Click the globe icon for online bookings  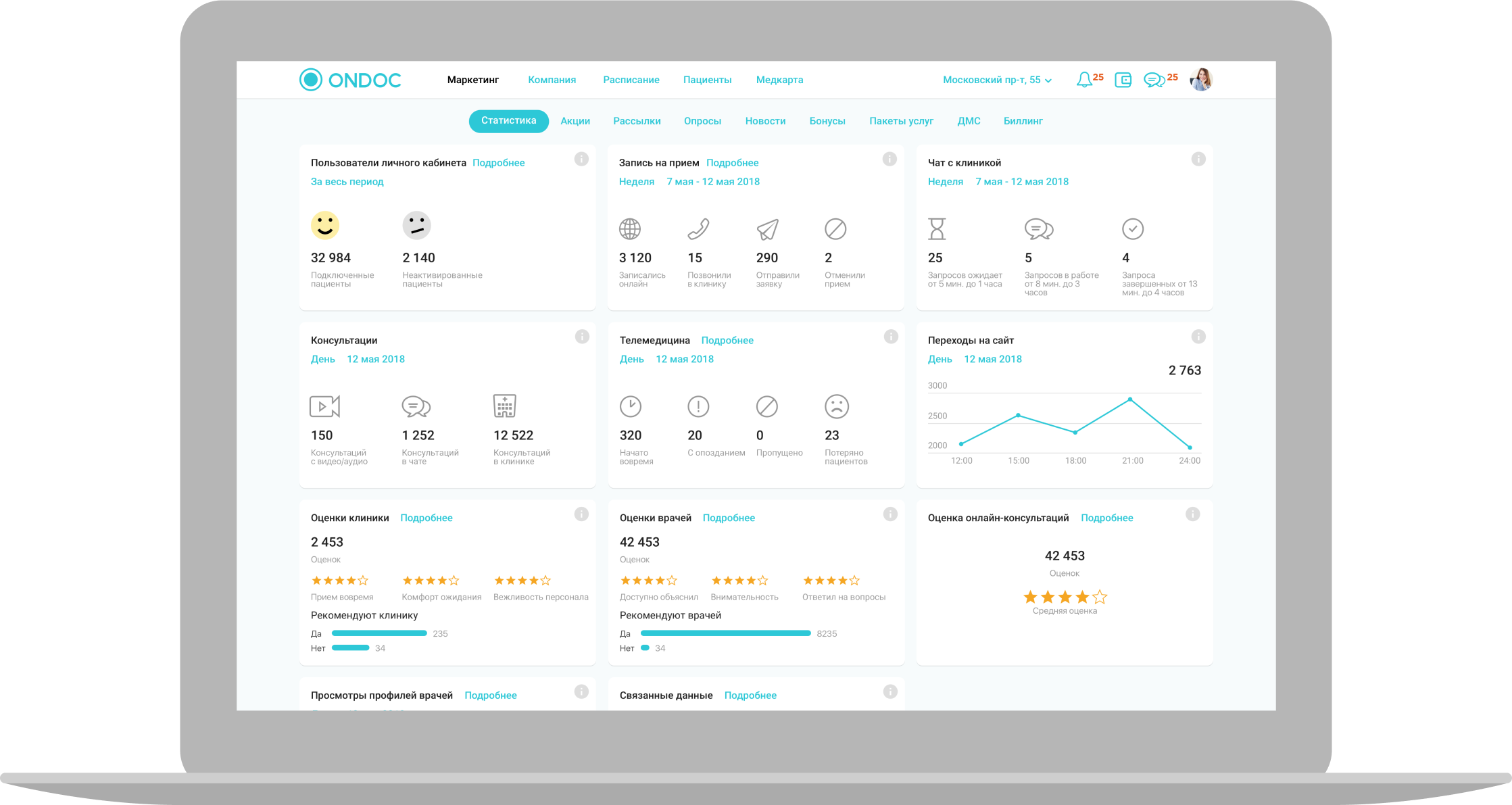tap(630, 229)
